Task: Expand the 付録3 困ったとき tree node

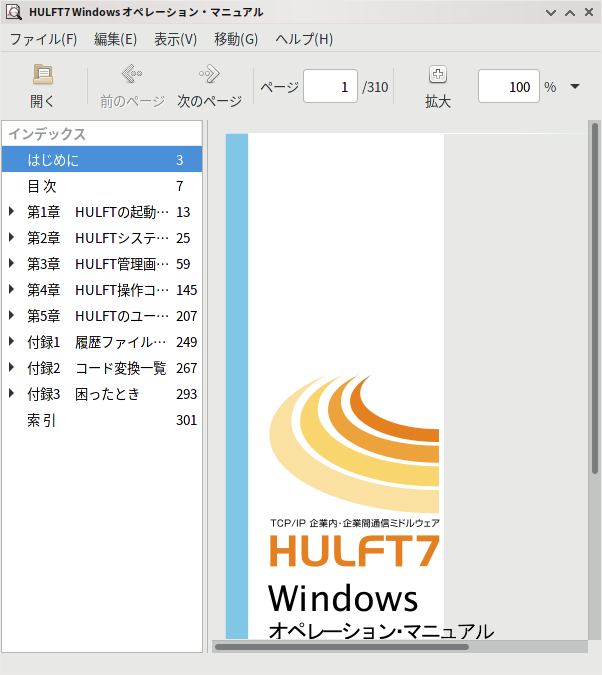Action: tap(12, 393)
